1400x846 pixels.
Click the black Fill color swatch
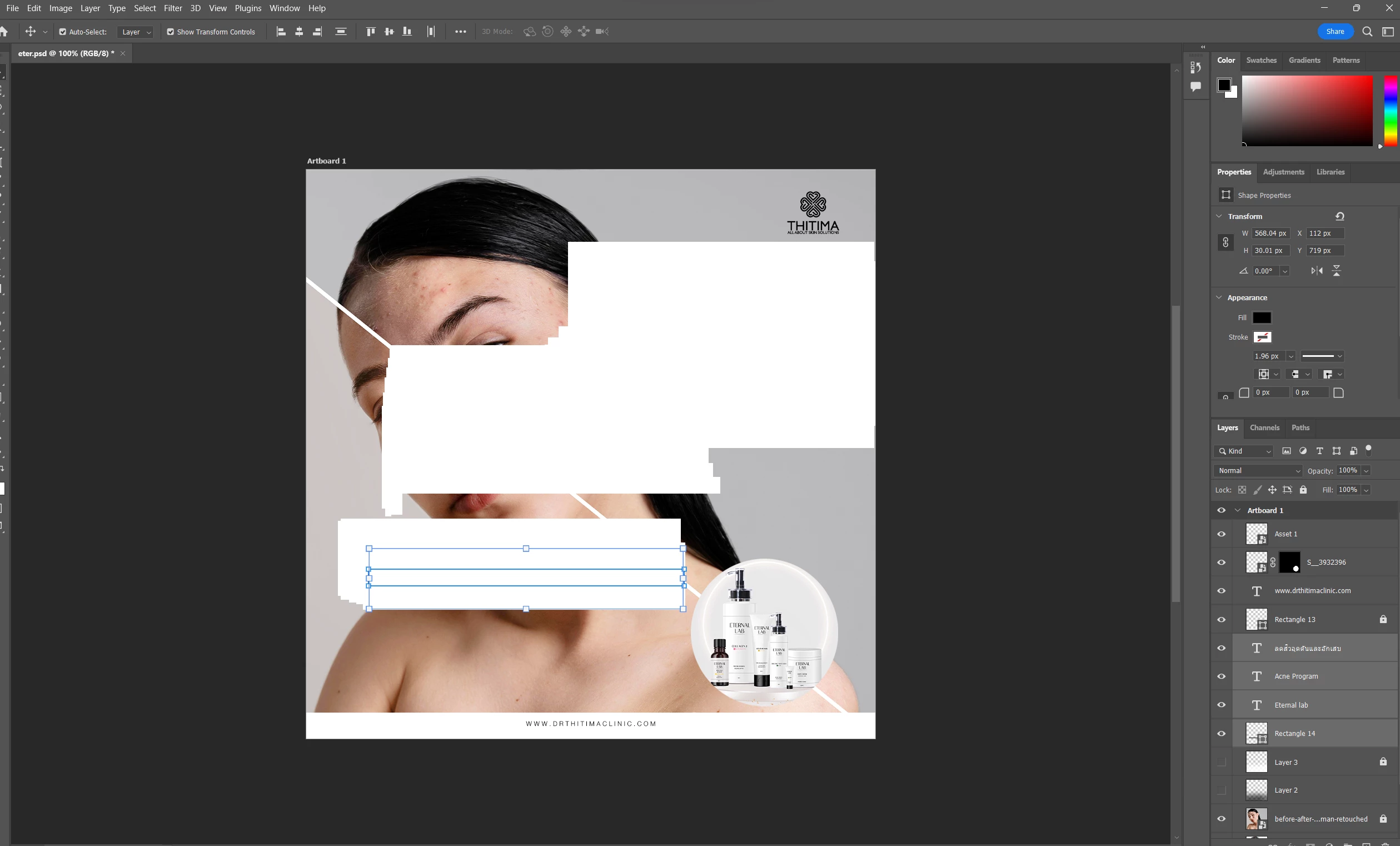tap(1262, 317)
